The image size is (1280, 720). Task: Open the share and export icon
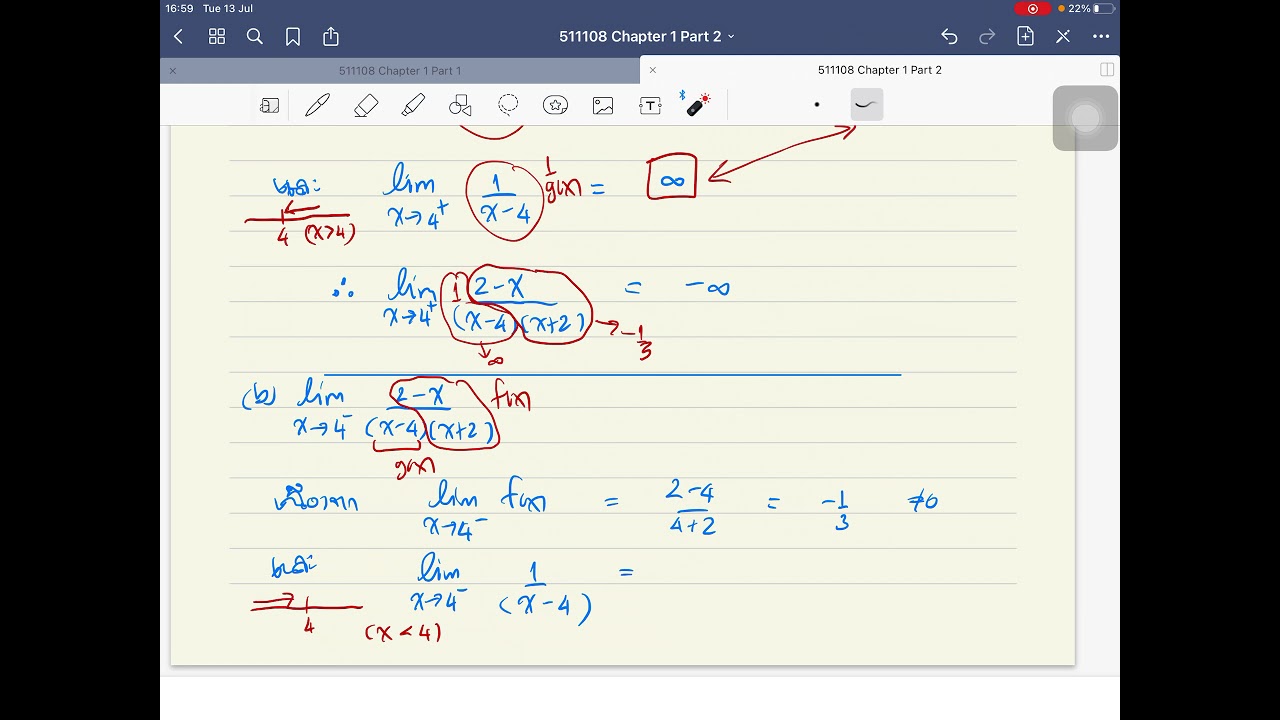tap(331, 37)
